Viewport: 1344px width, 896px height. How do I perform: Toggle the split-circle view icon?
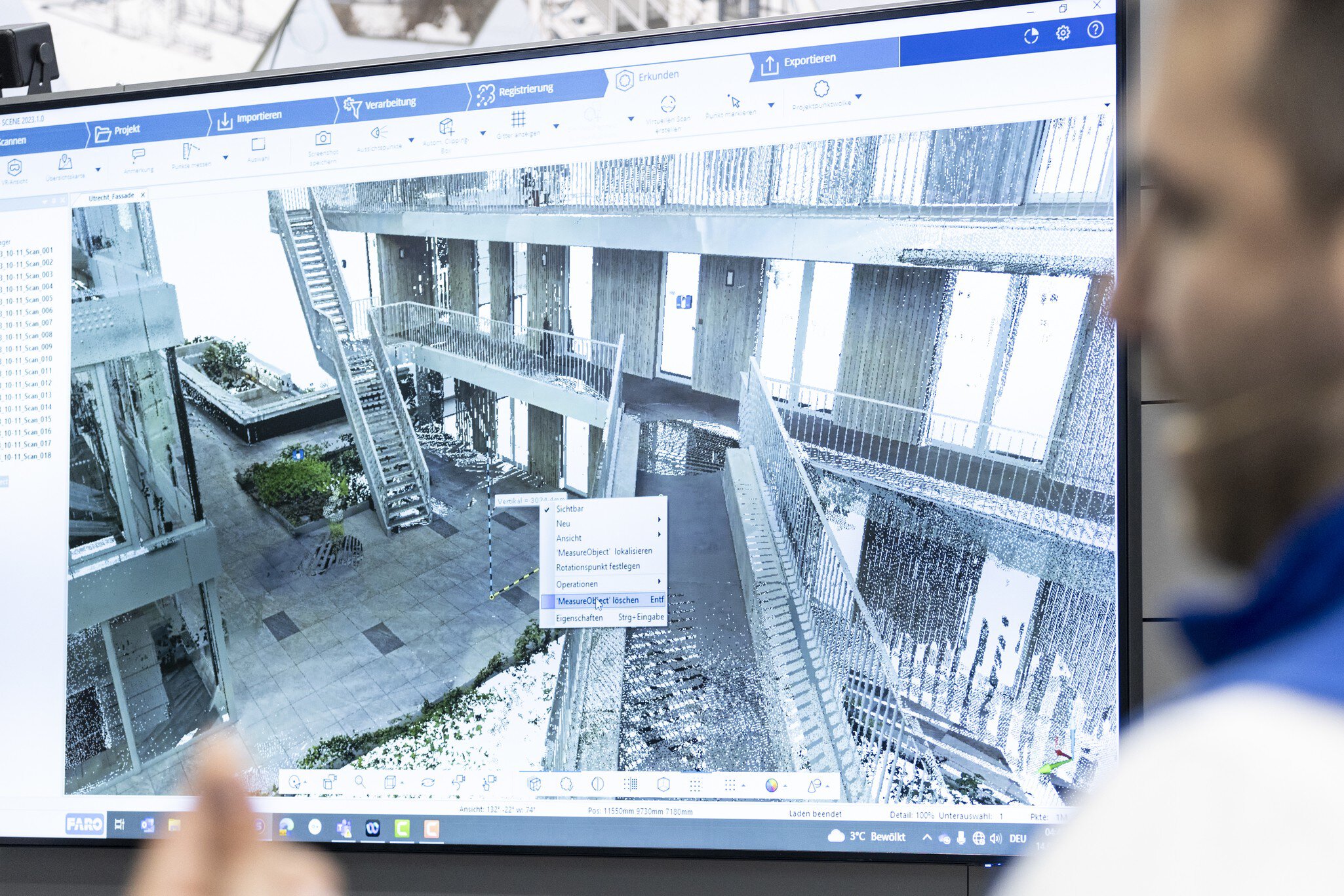coord(597,783)
